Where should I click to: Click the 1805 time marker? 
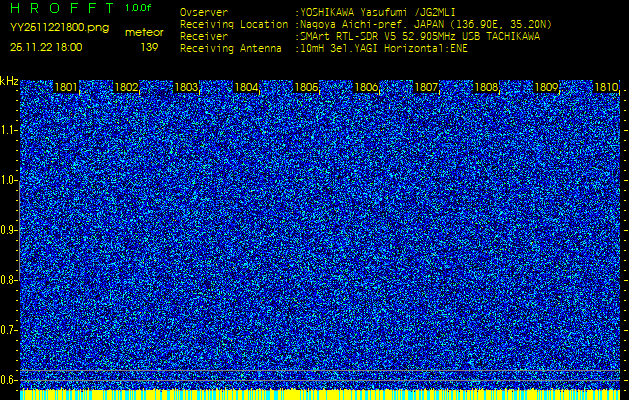(x=306, y=87)
